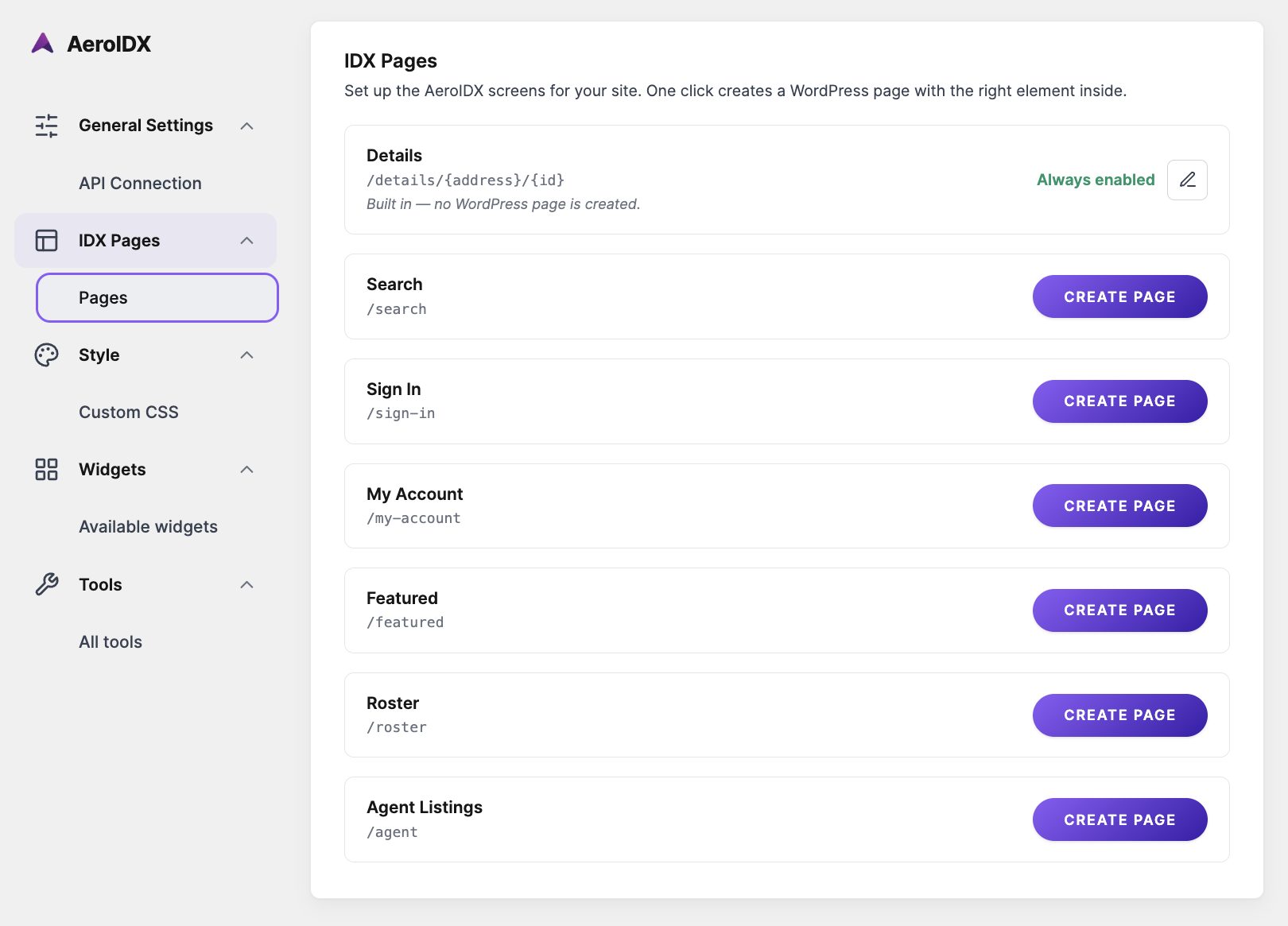Select the General Settings menu label
The height and width of the screenshot is (926, 1288).
145,126
